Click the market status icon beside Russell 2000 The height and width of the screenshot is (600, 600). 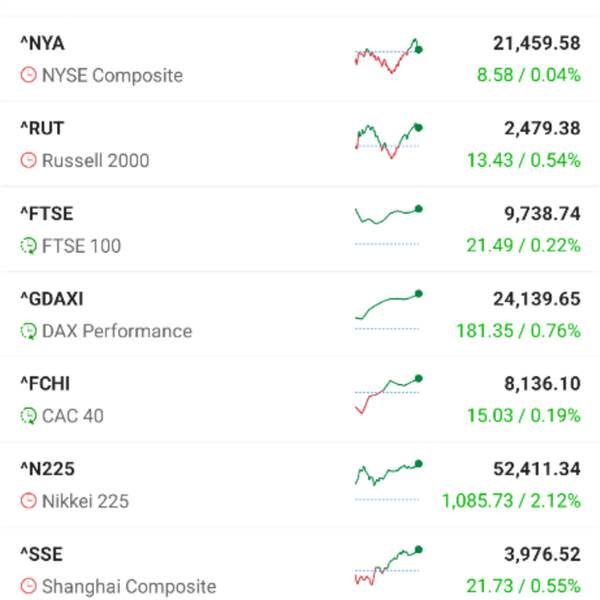tap(29, 160)
